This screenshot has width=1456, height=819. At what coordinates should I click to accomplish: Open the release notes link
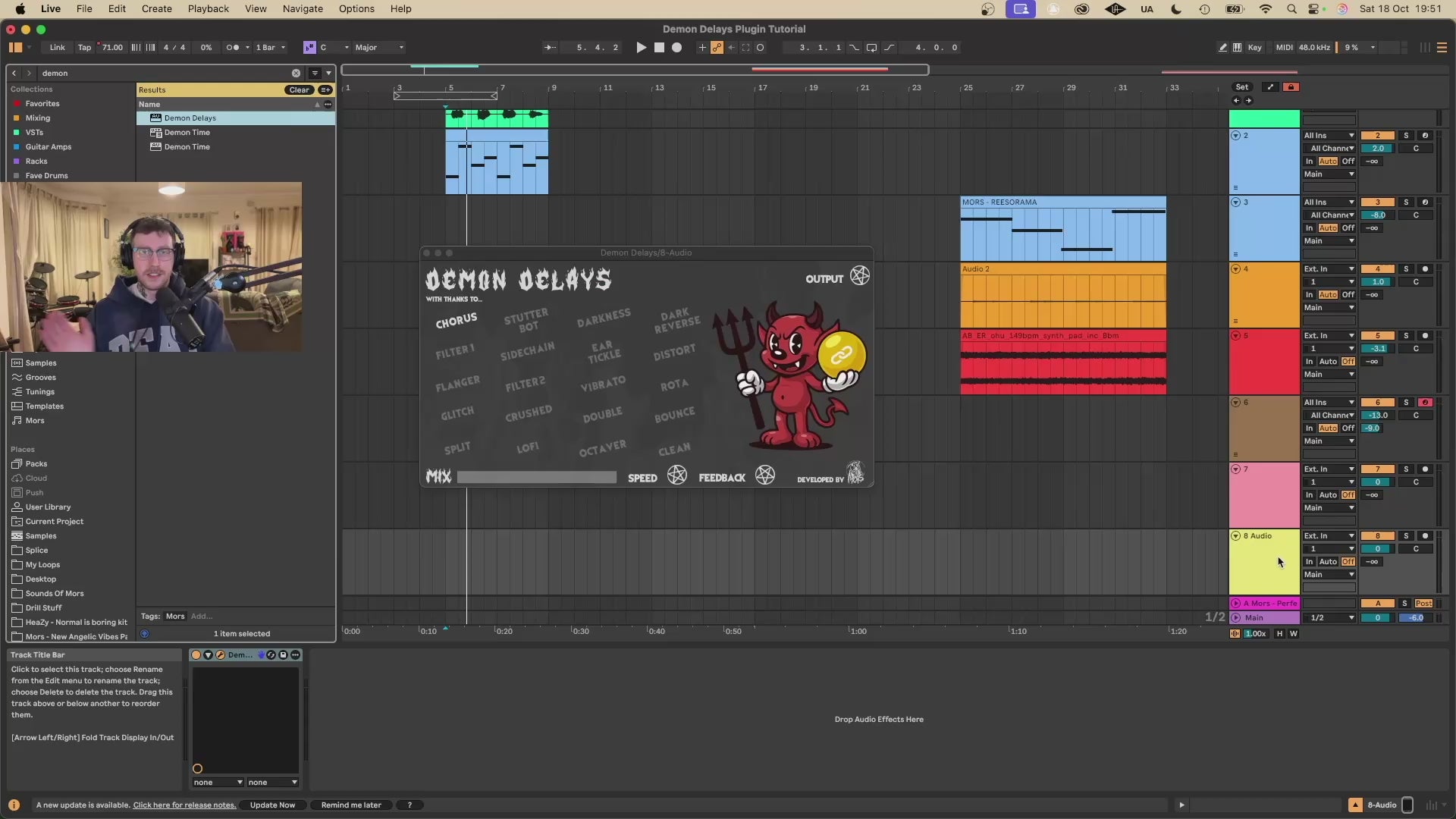184,805
